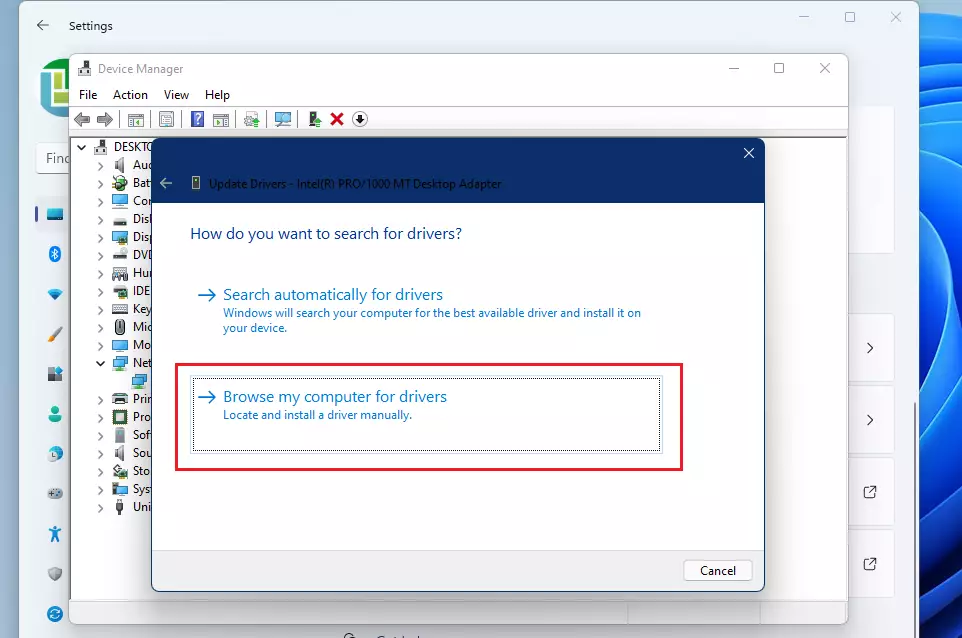The image size is (962, 638).
Task: Click the black down-arrow Disable device icon
Action: pyautogui.click(x=360, y=119)
